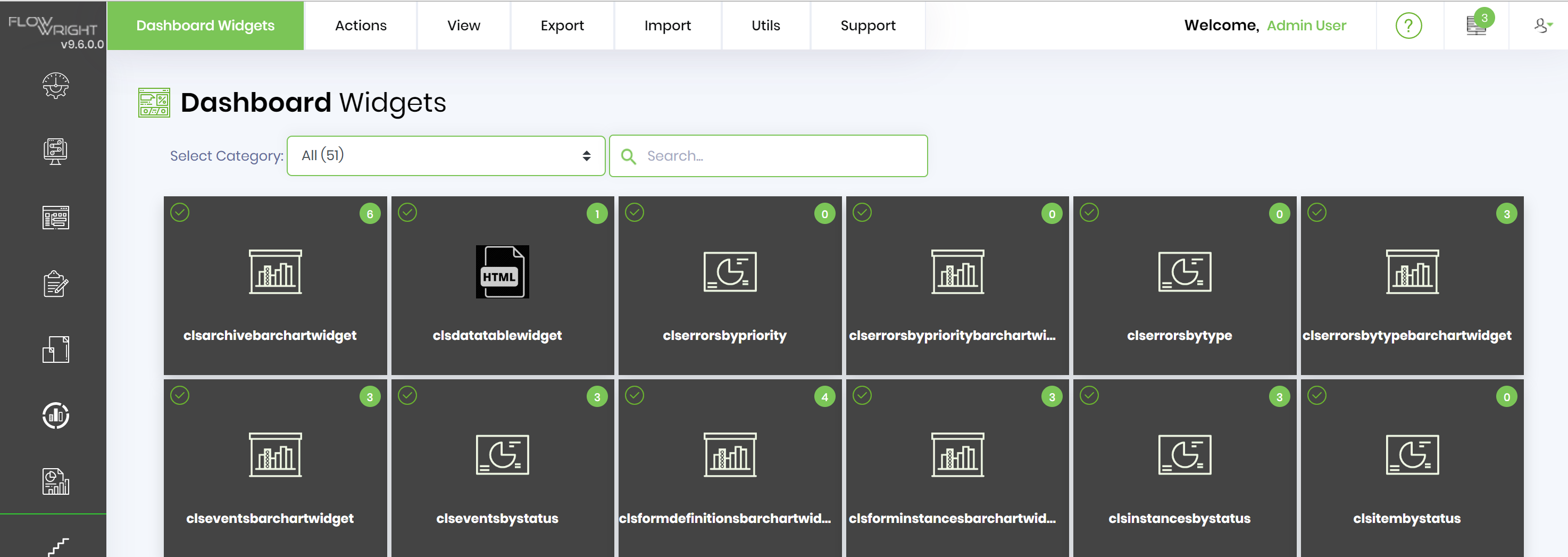Open the Dashboard Widgets page icon
The height and width of the screenshot is (557, 1568).
point(154,103)
